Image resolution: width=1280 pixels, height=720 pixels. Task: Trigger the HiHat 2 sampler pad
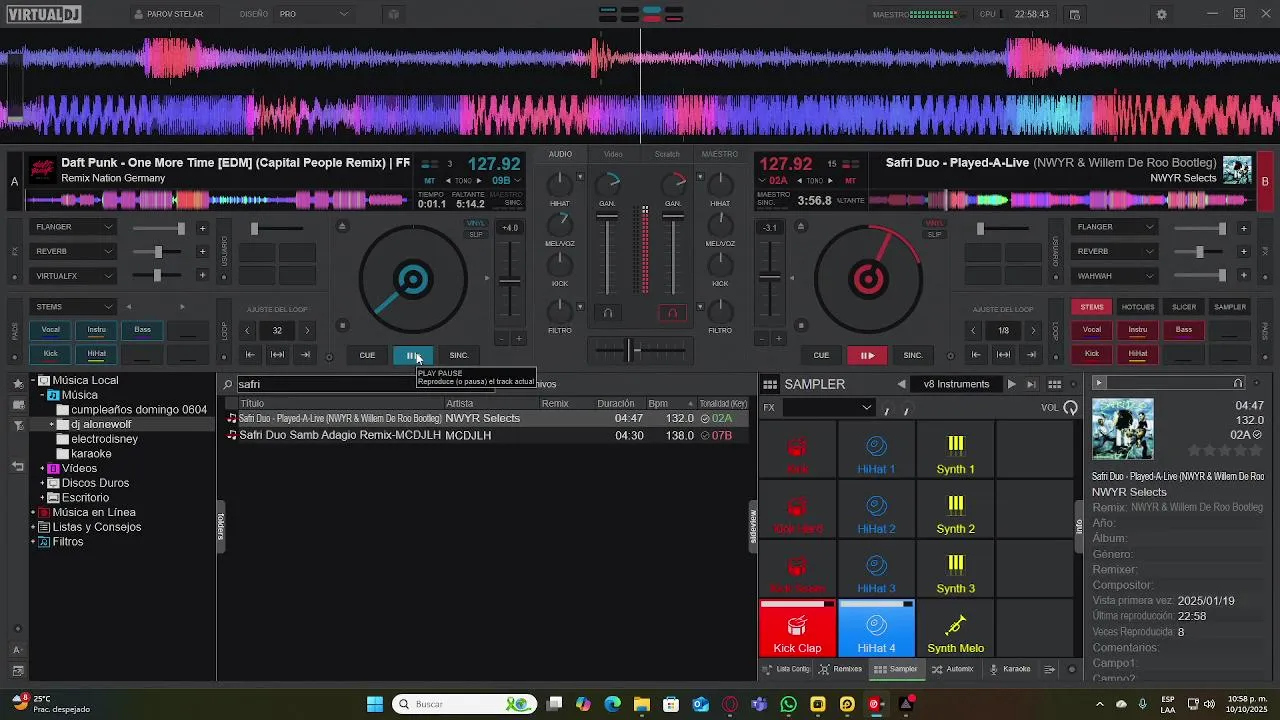(x=876, y=509)
